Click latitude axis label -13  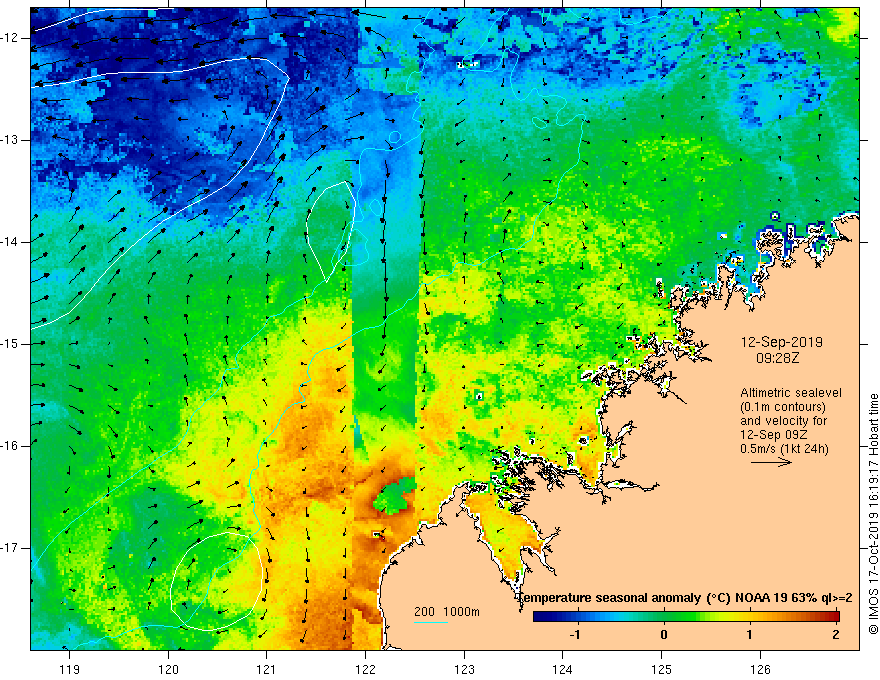click(x=11, y=140)
